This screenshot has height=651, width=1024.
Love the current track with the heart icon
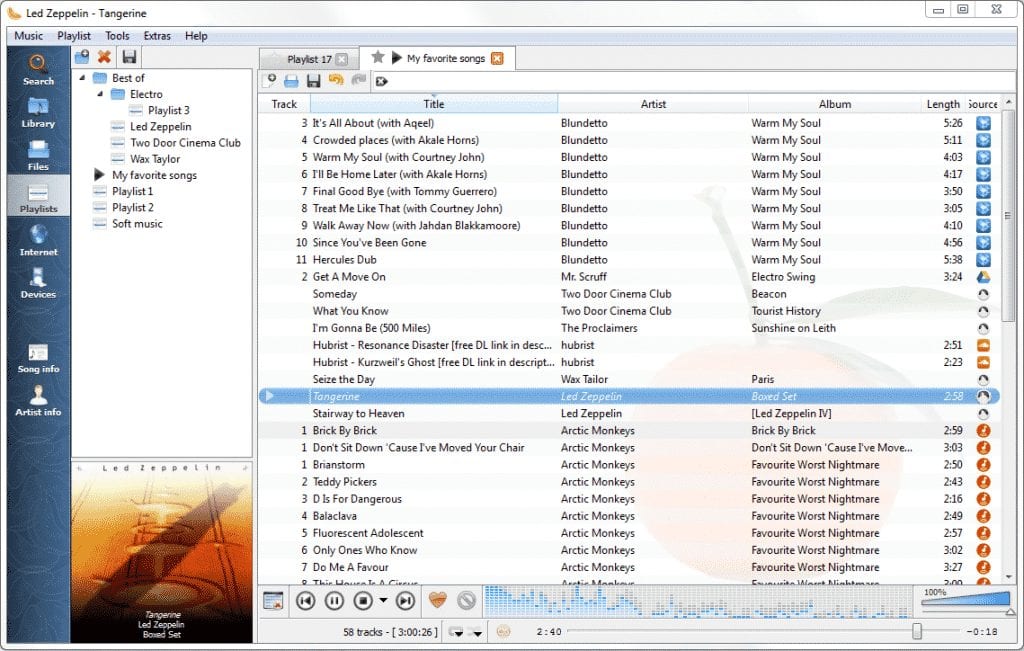(x=438, y=600)
